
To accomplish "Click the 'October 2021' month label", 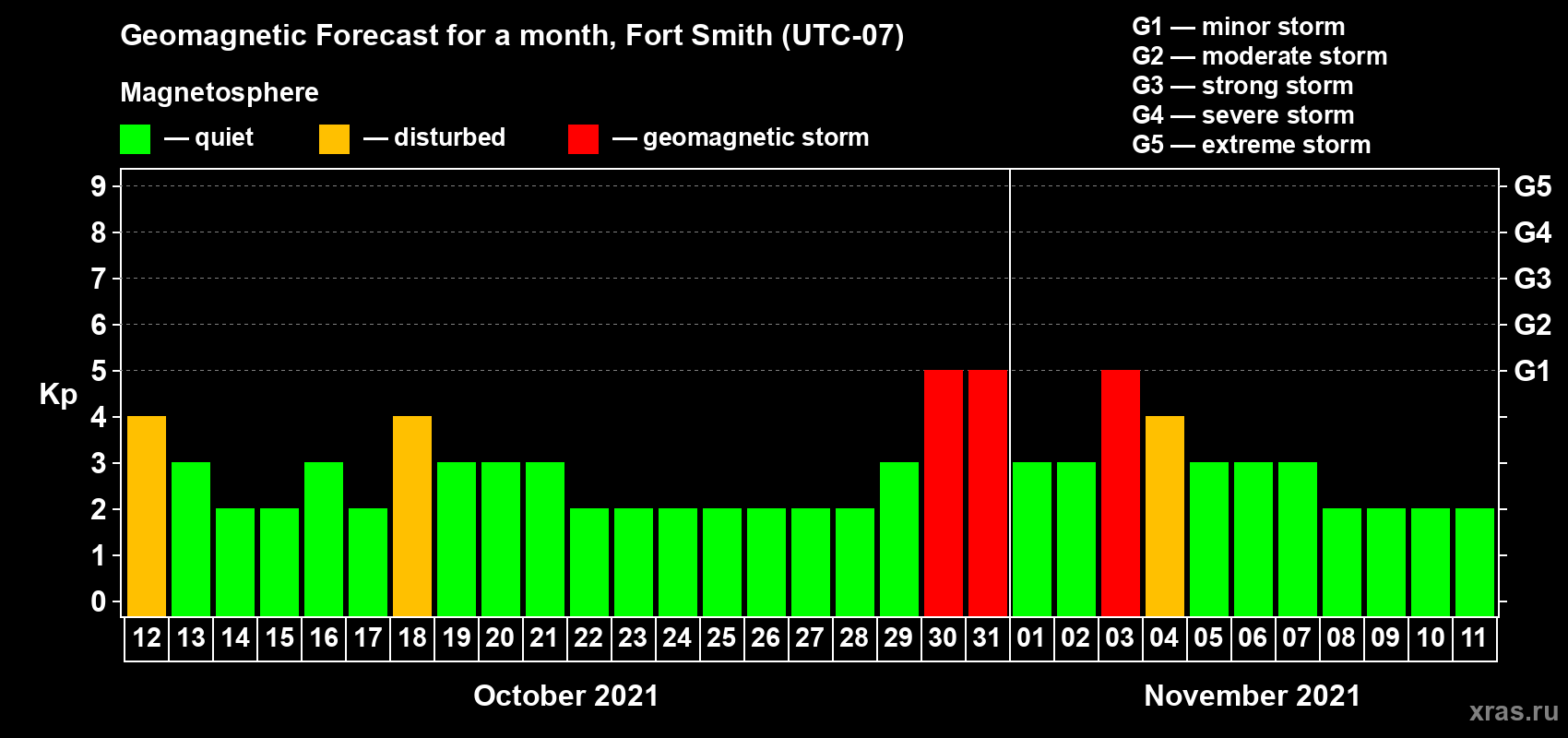I will click(x=566, y=696).
